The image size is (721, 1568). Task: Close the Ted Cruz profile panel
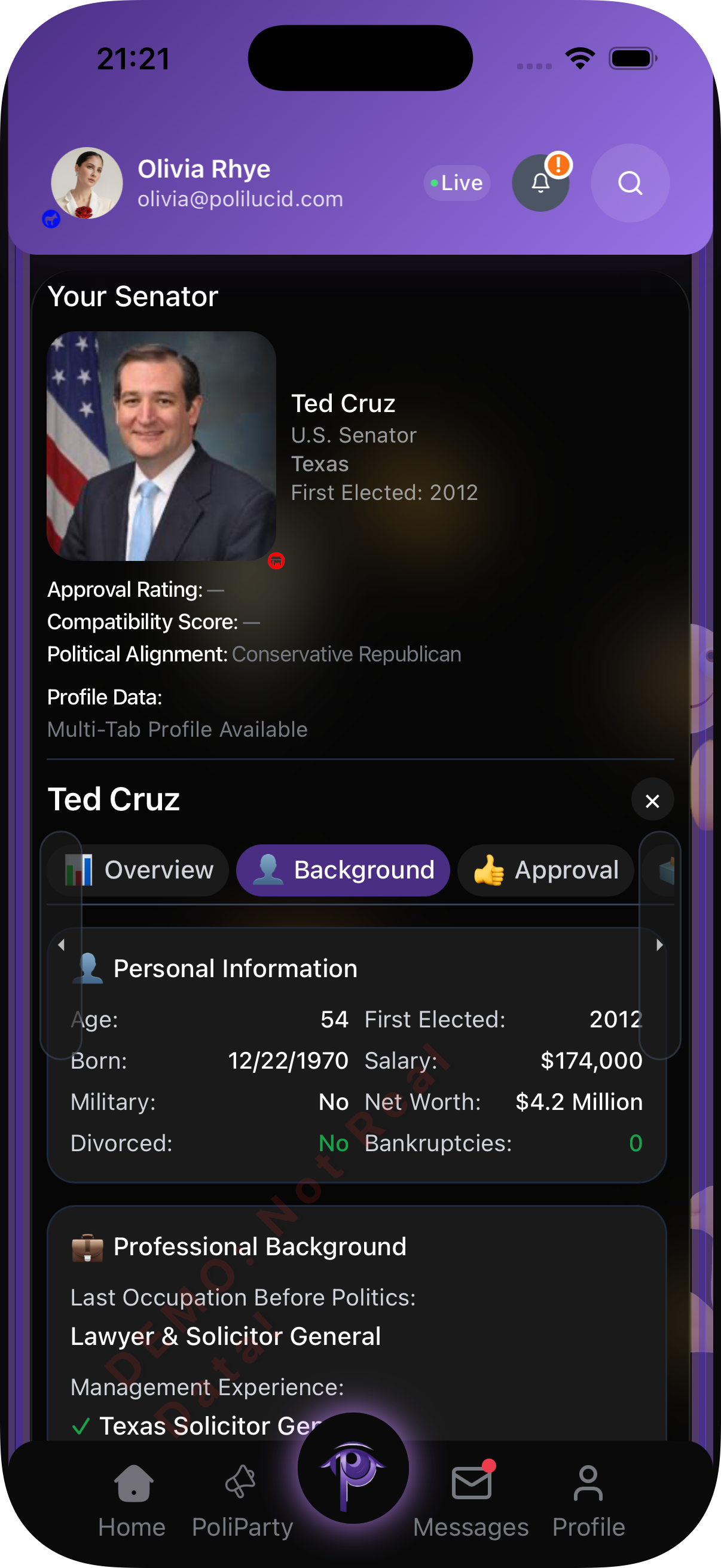pyautogui.click(x=652, y=800)
